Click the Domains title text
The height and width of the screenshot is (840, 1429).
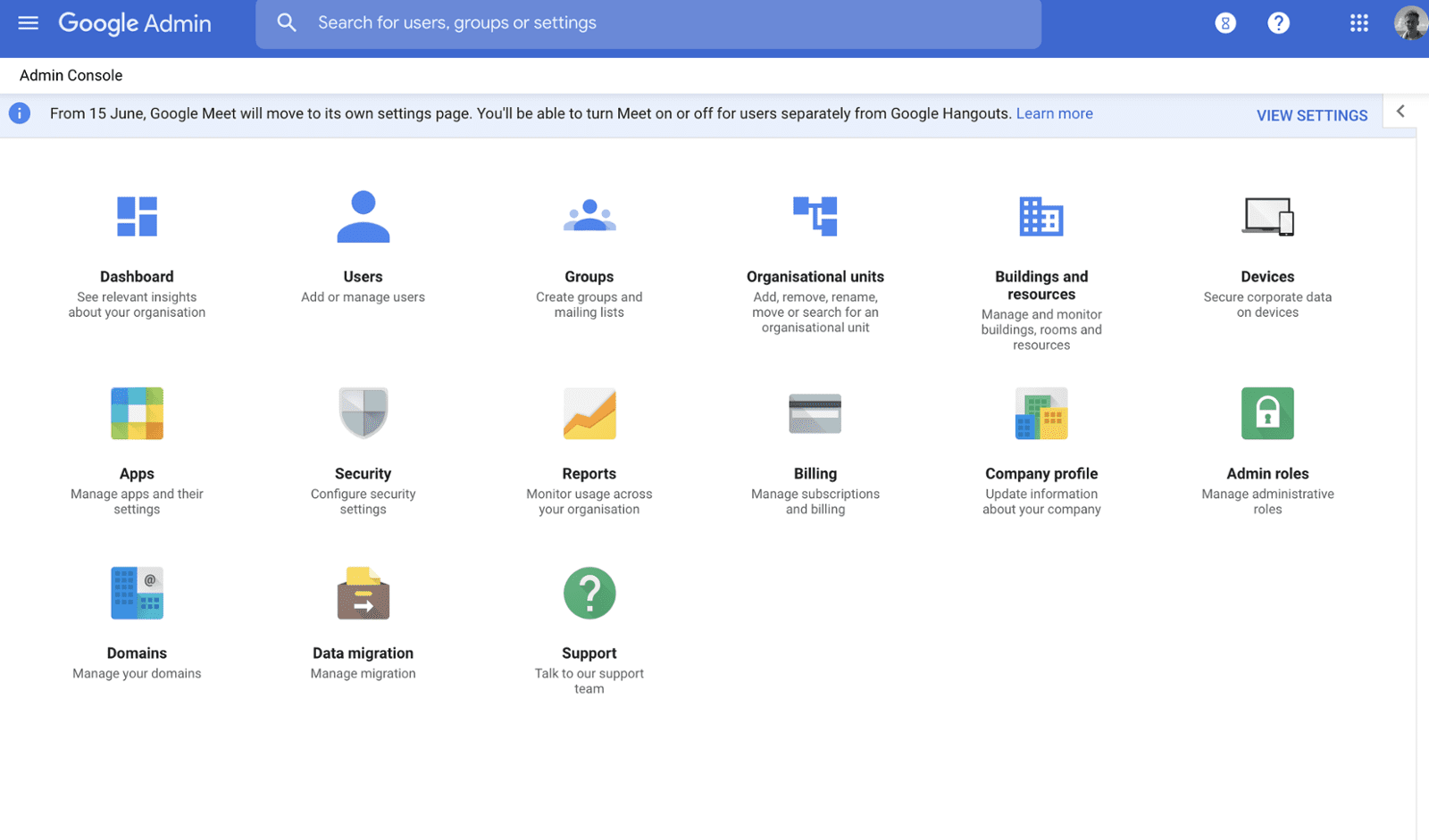click(137, 653)
